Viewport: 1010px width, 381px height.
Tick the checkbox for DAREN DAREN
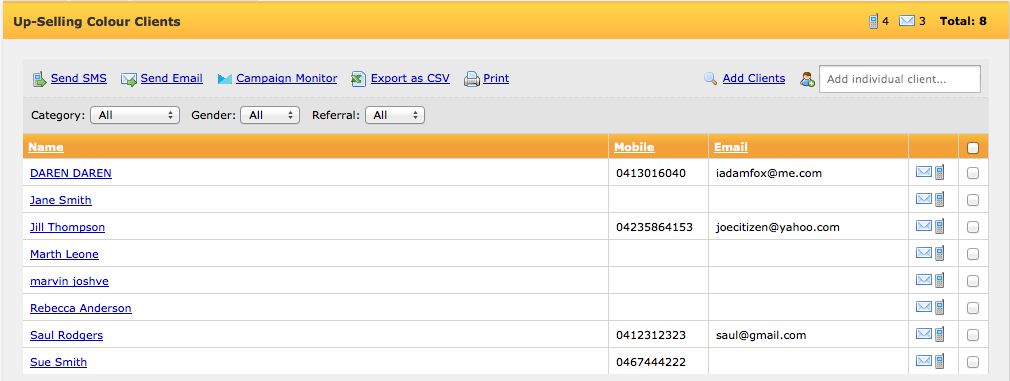tap(973, 173)
